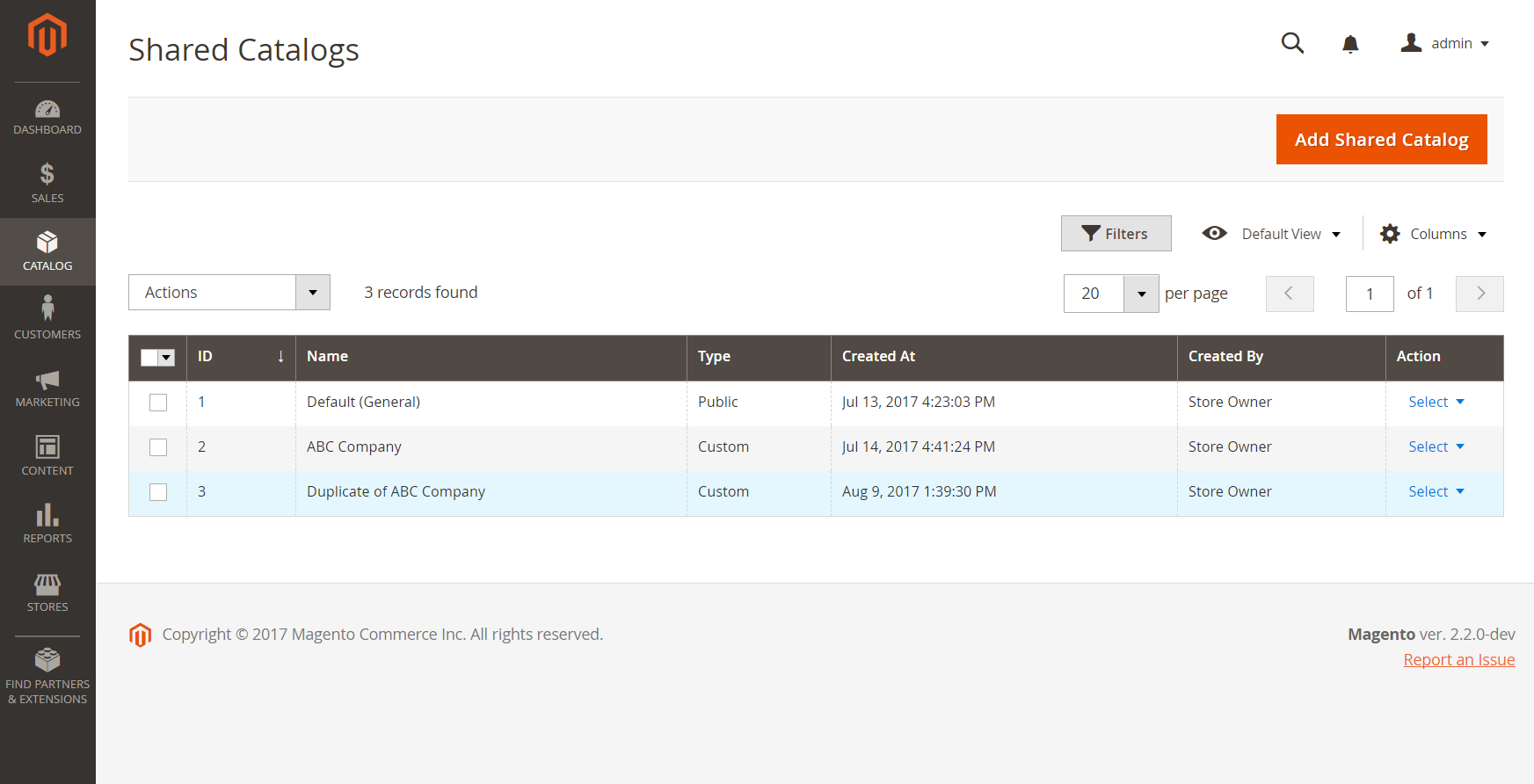Open the Dashboard sidebar menu
The width and height of the screenshot is (1534, 784).
point(47,117)
